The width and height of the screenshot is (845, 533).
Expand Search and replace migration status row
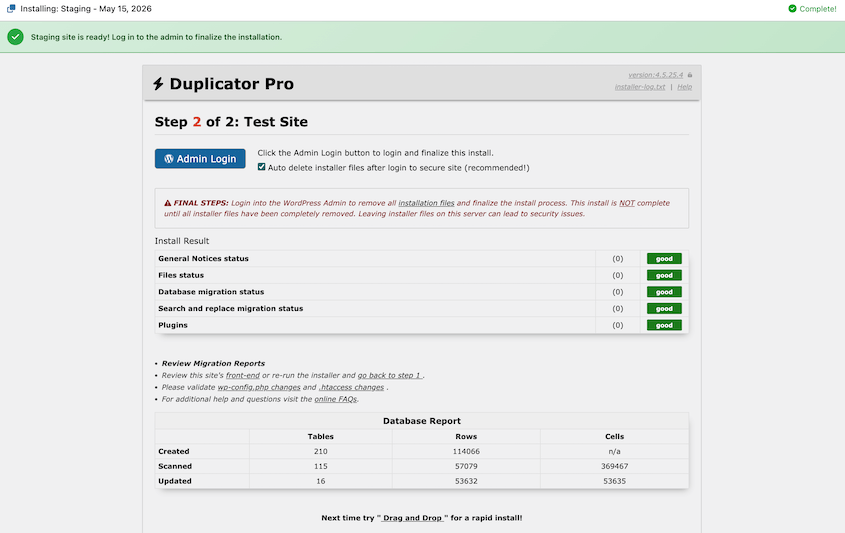coord(421,309)
